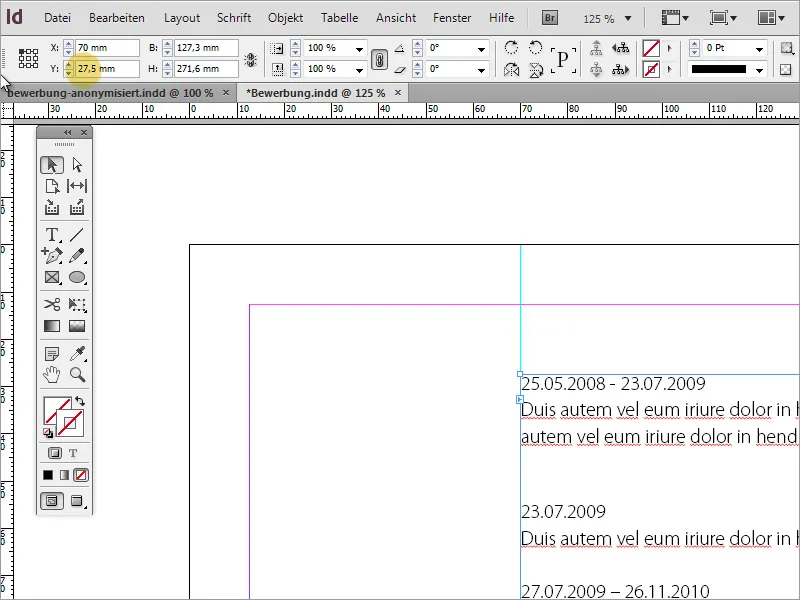Open stroke style dropdown
The image size is (800, 600).
[x=759, y=70]
